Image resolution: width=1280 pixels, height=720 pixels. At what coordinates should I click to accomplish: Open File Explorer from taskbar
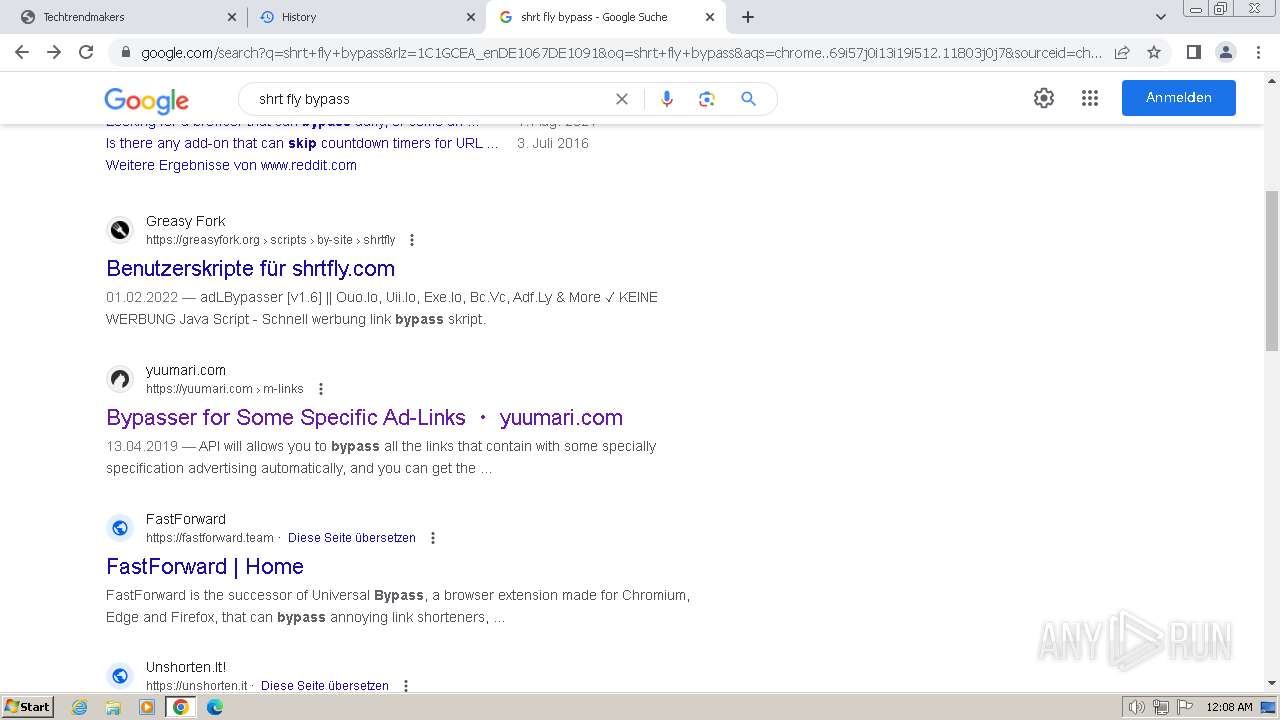tap(113, 707)
